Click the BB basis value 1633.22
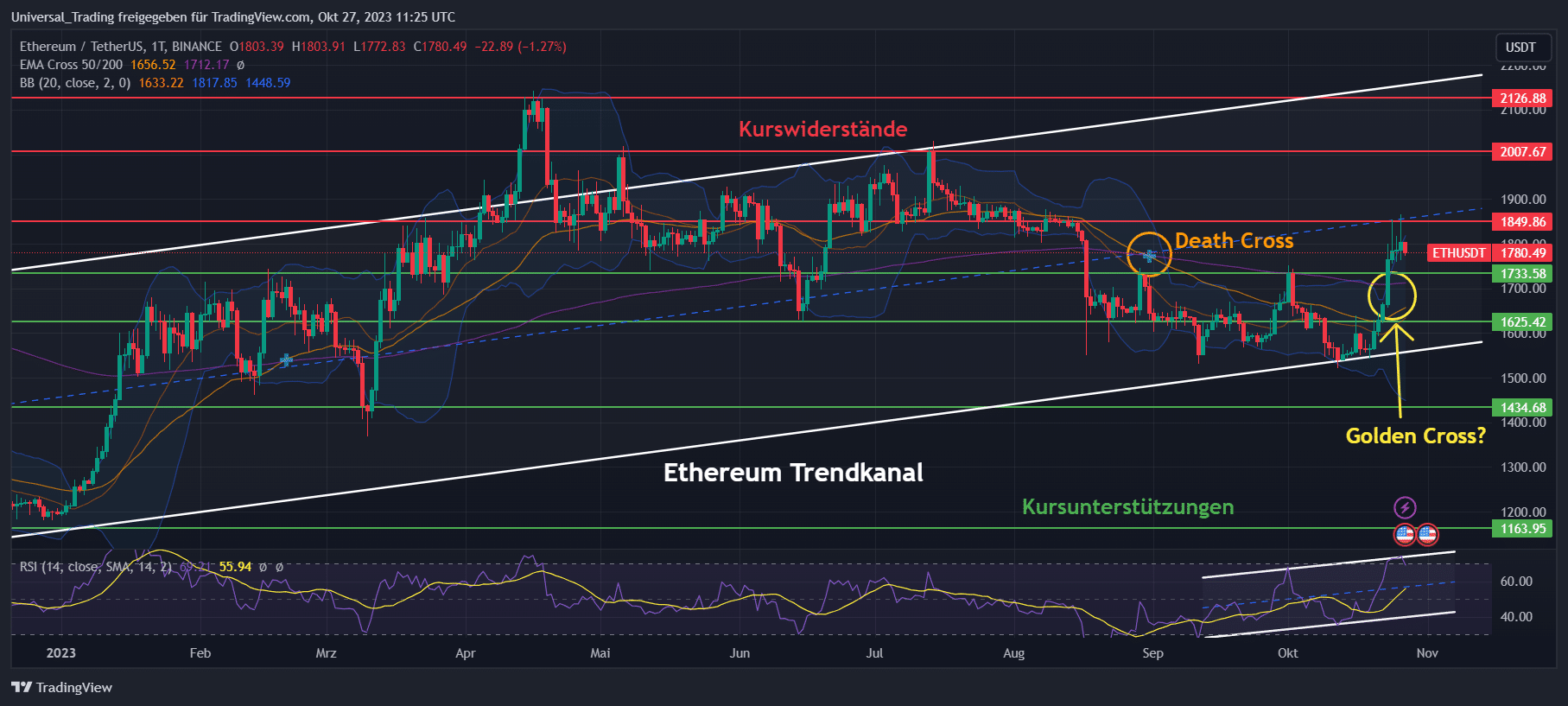Image resolution: width=1568 pixels, height=706 pixels. (x=161, y=83)
